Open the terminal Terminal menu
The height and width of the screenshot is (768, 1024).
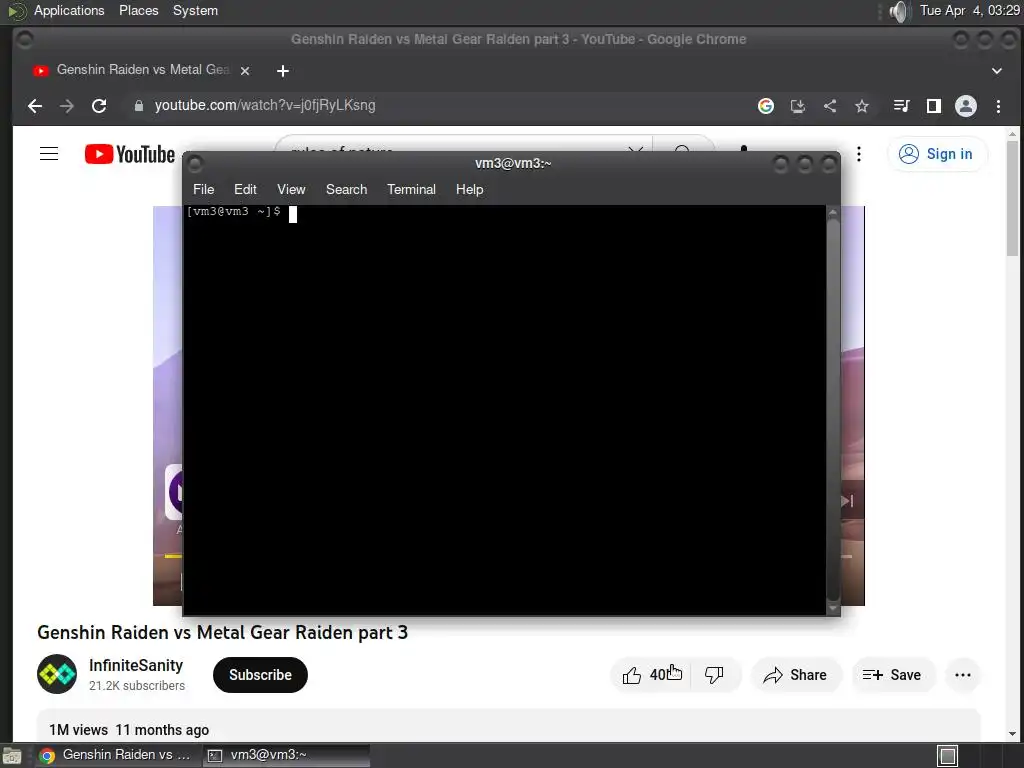(411, 189)
